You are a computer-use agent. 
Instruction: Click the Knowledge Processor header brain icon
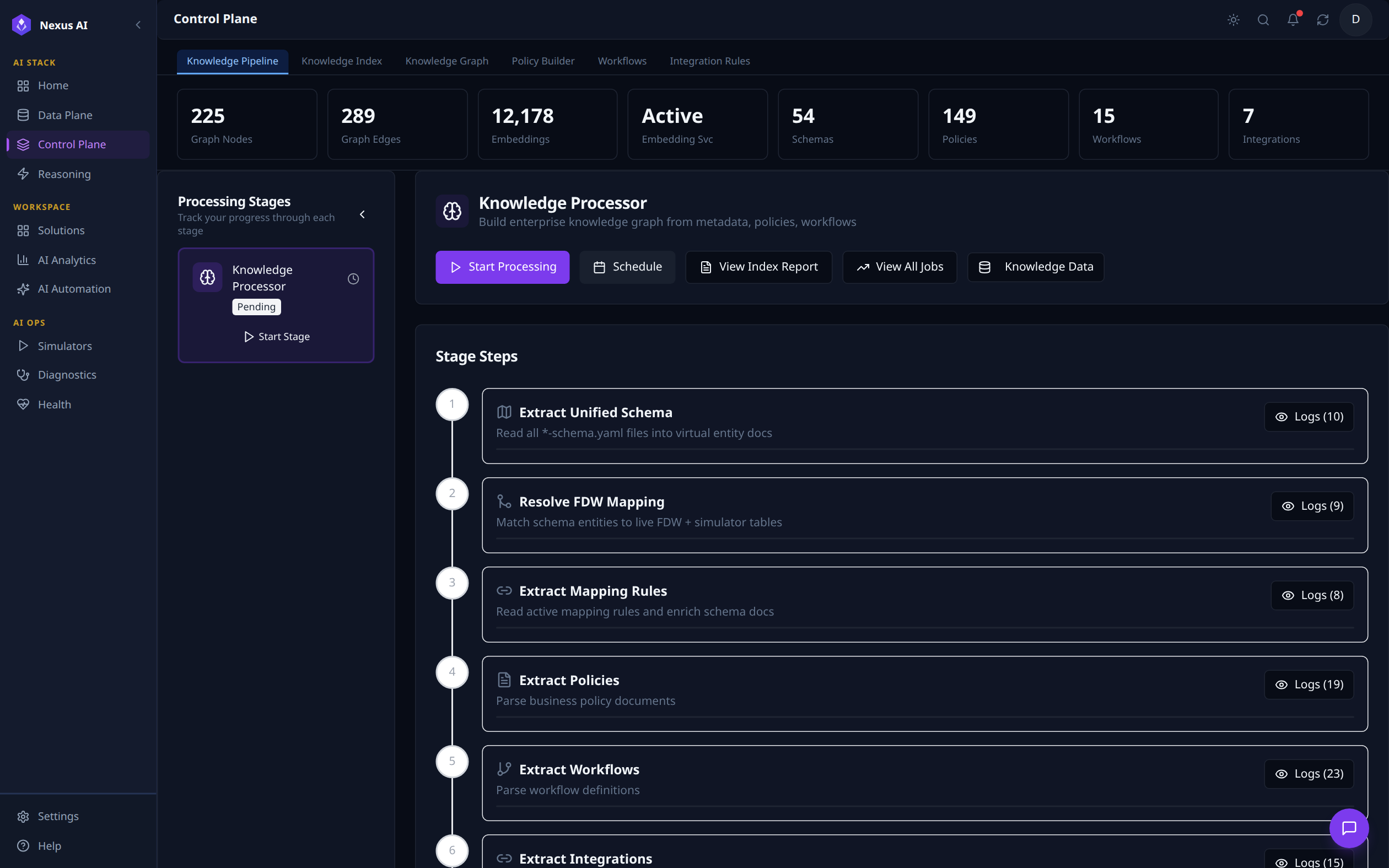coord(452,211)
